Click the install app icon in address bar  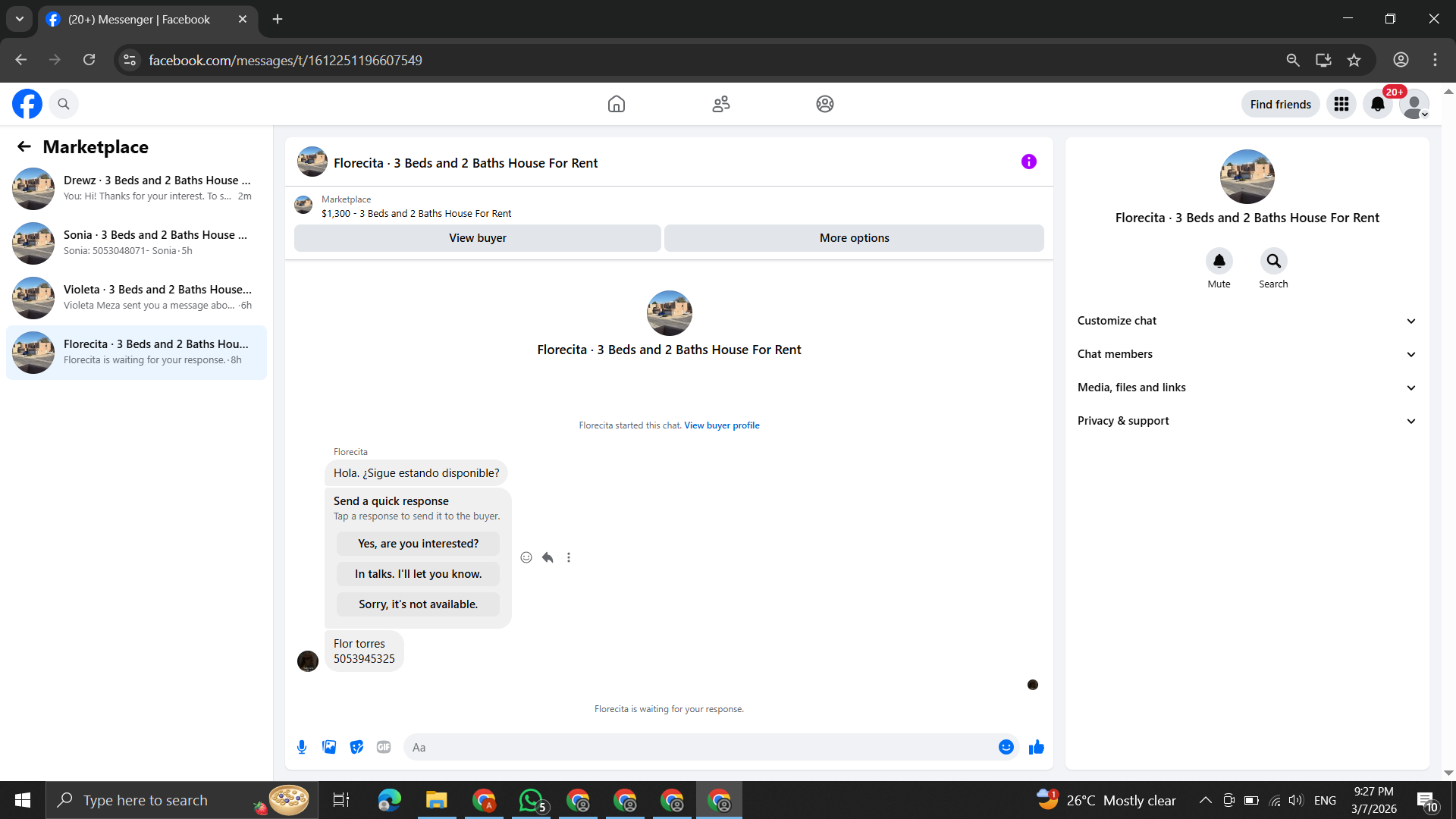coord(1323,60)
